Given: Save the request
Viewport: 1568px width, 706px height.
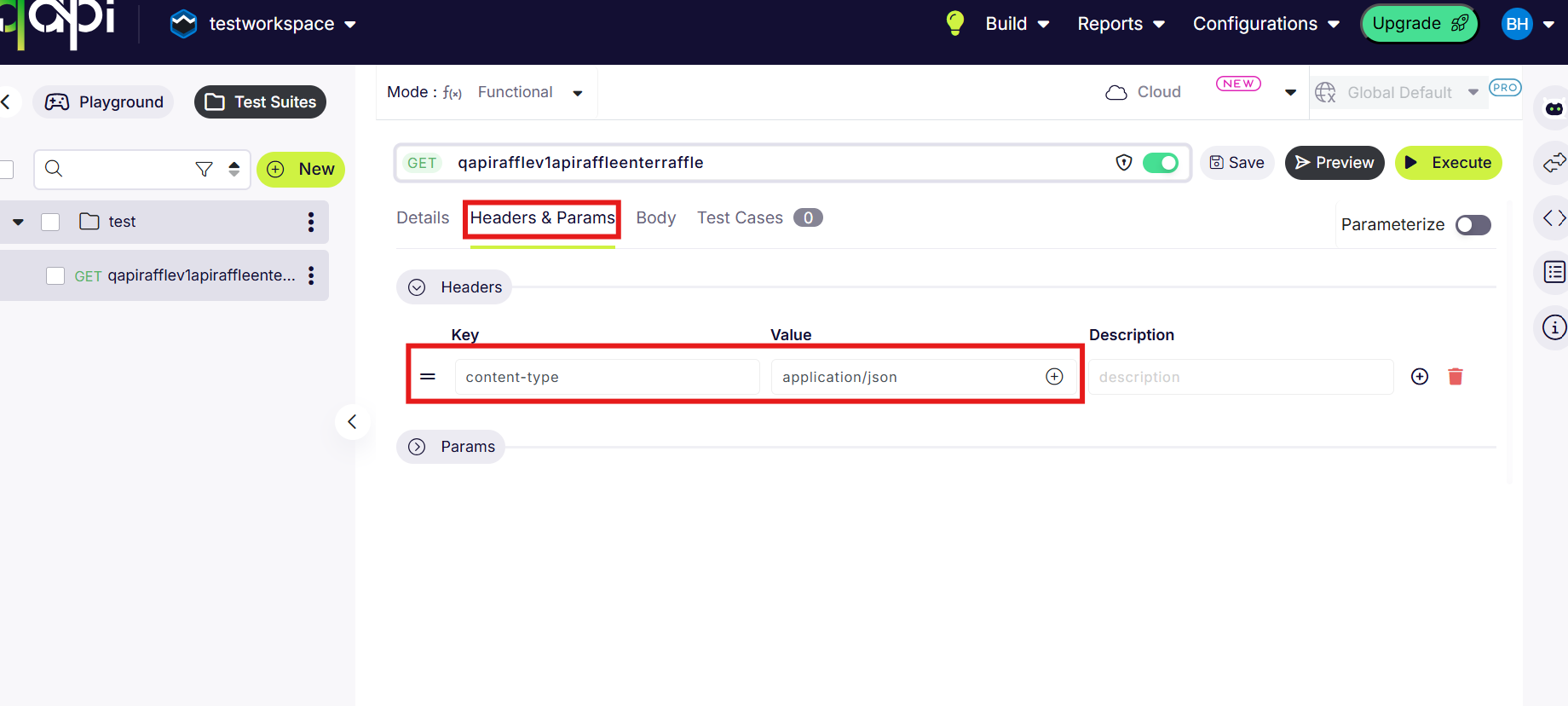Looking at the screenshot, I should 1237,163.
